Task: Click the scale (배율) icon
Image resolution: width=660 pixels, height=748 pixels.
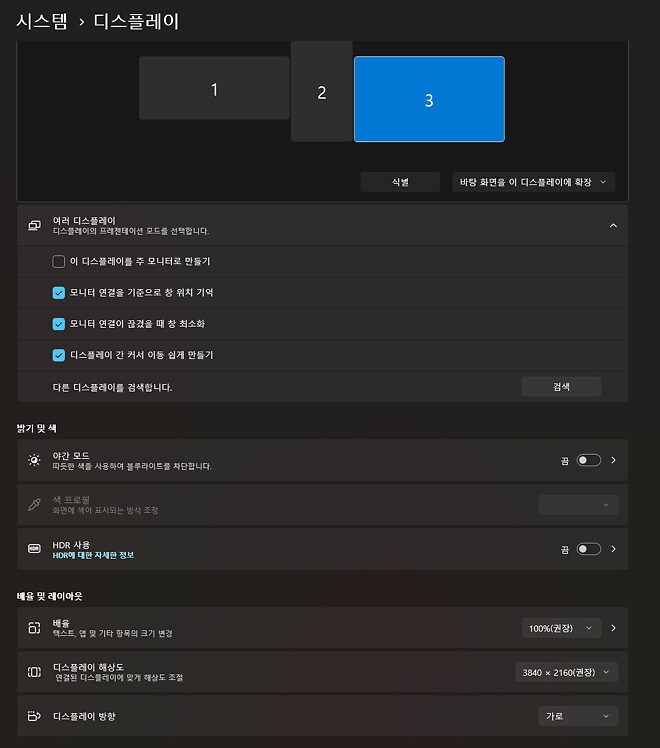Action: (x=34, y=628)
